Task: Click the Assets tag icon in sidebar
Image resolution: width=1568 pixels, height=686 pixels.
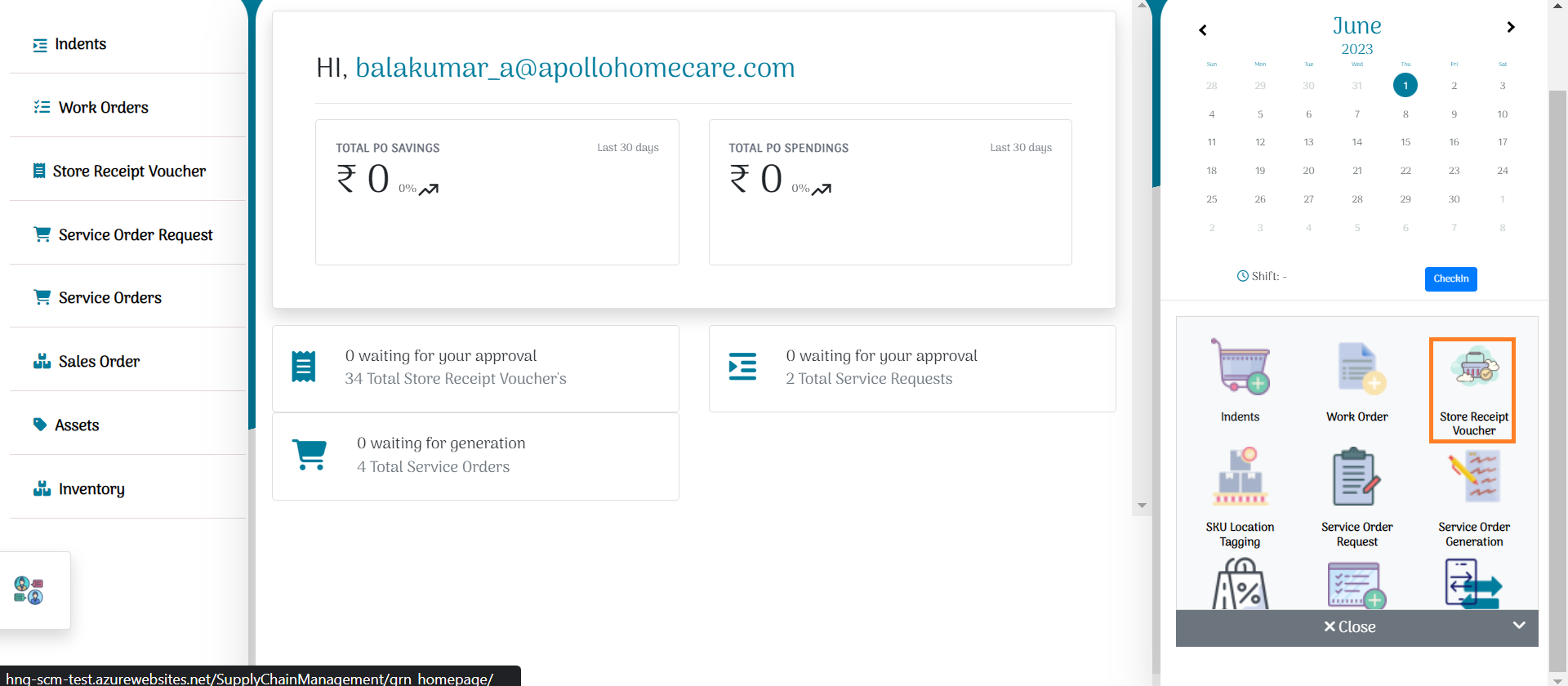Action: point(40,425)
